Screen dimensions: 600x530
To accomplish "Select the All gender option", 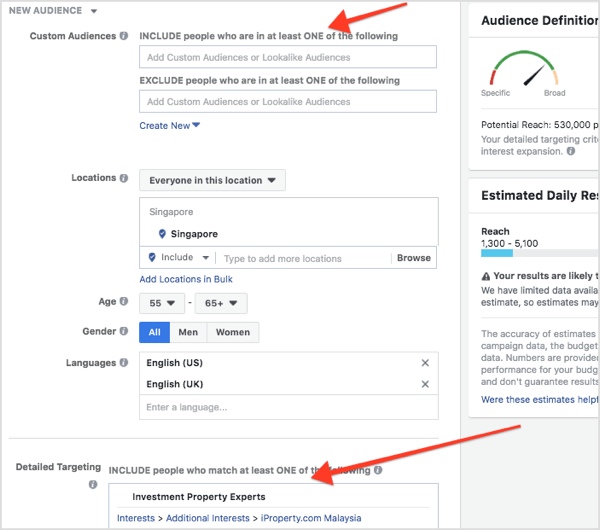I will 155,332.
